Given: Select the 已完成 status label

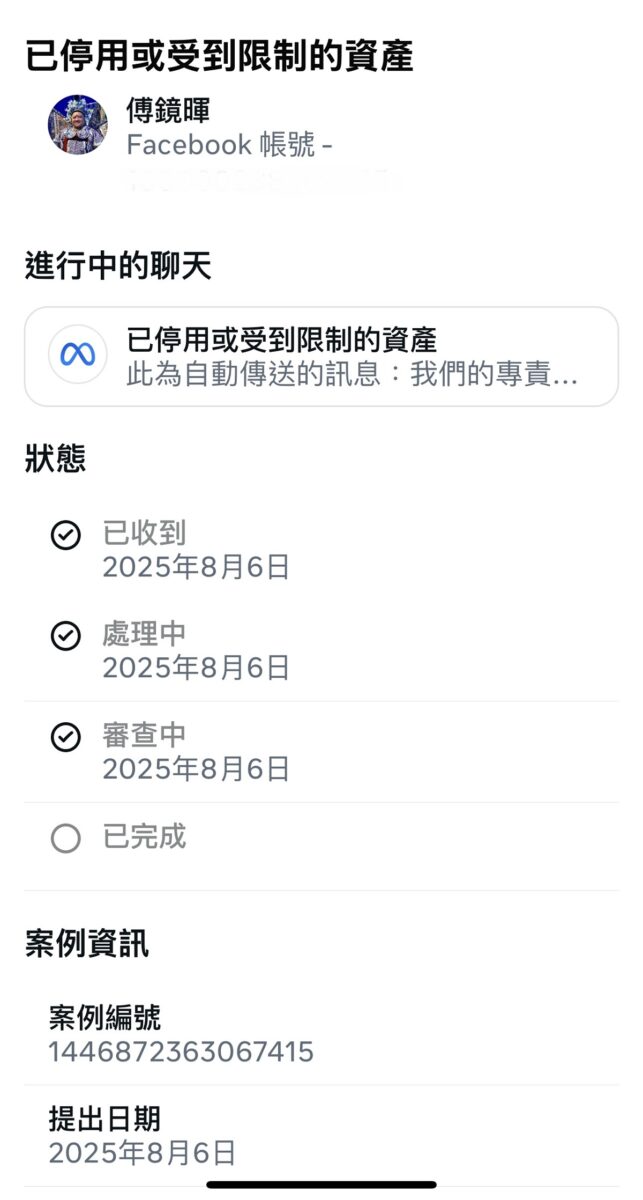Looking at the screenshot, I should click(x=144, y=837).
